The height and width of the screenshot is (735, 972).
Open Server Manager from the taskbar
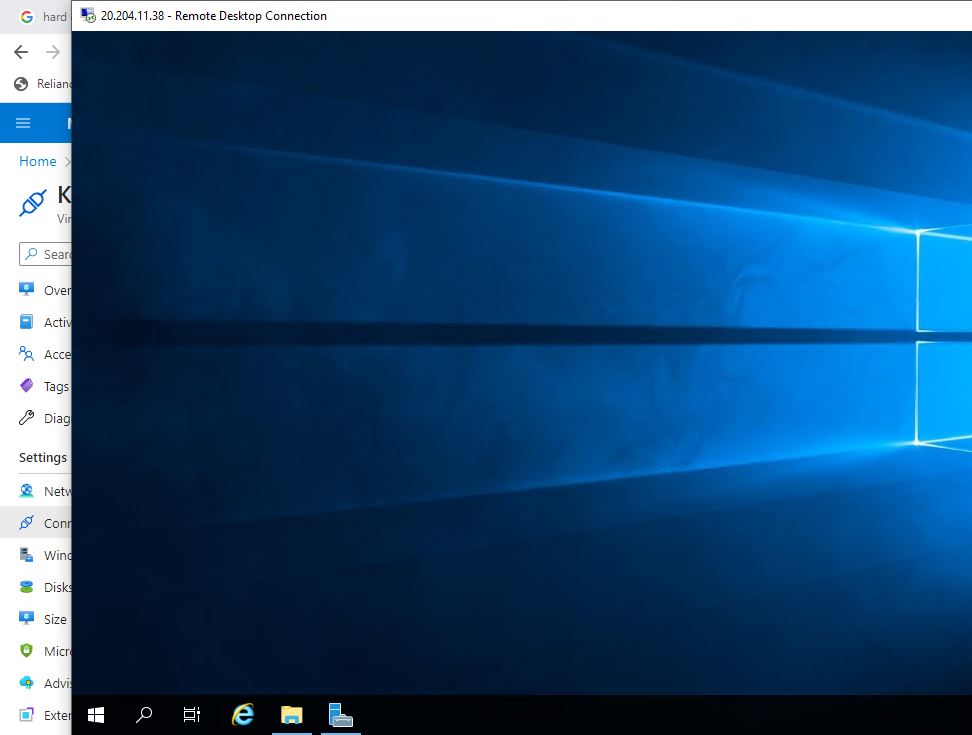pos(341,715)
